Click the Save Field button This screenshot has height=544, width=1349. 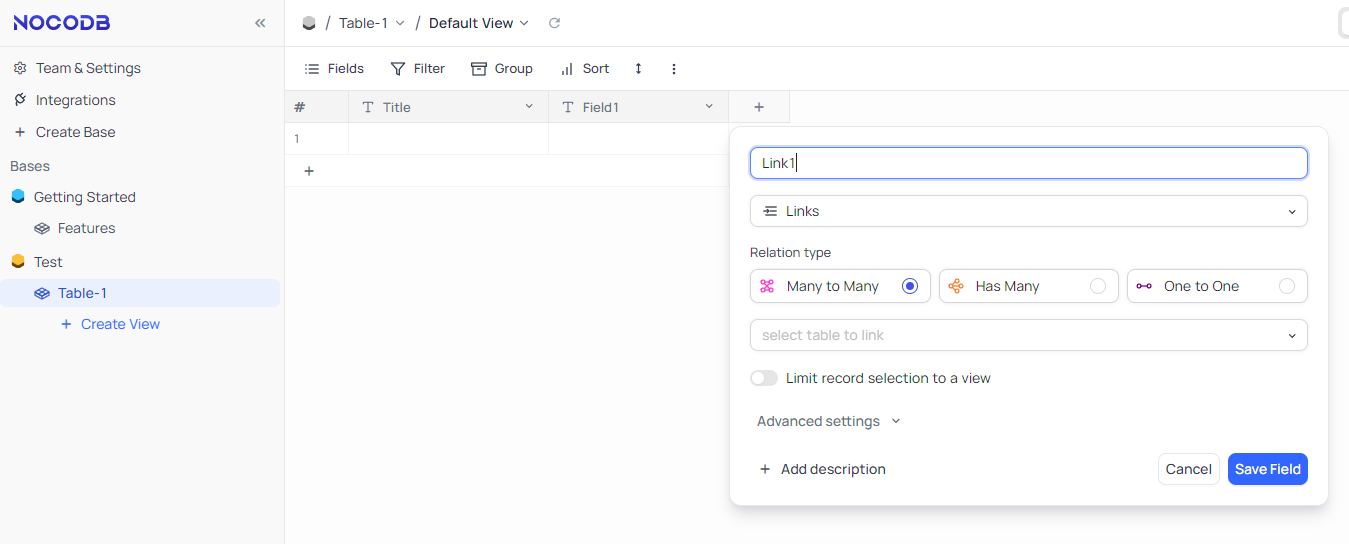coord(1267,469)
